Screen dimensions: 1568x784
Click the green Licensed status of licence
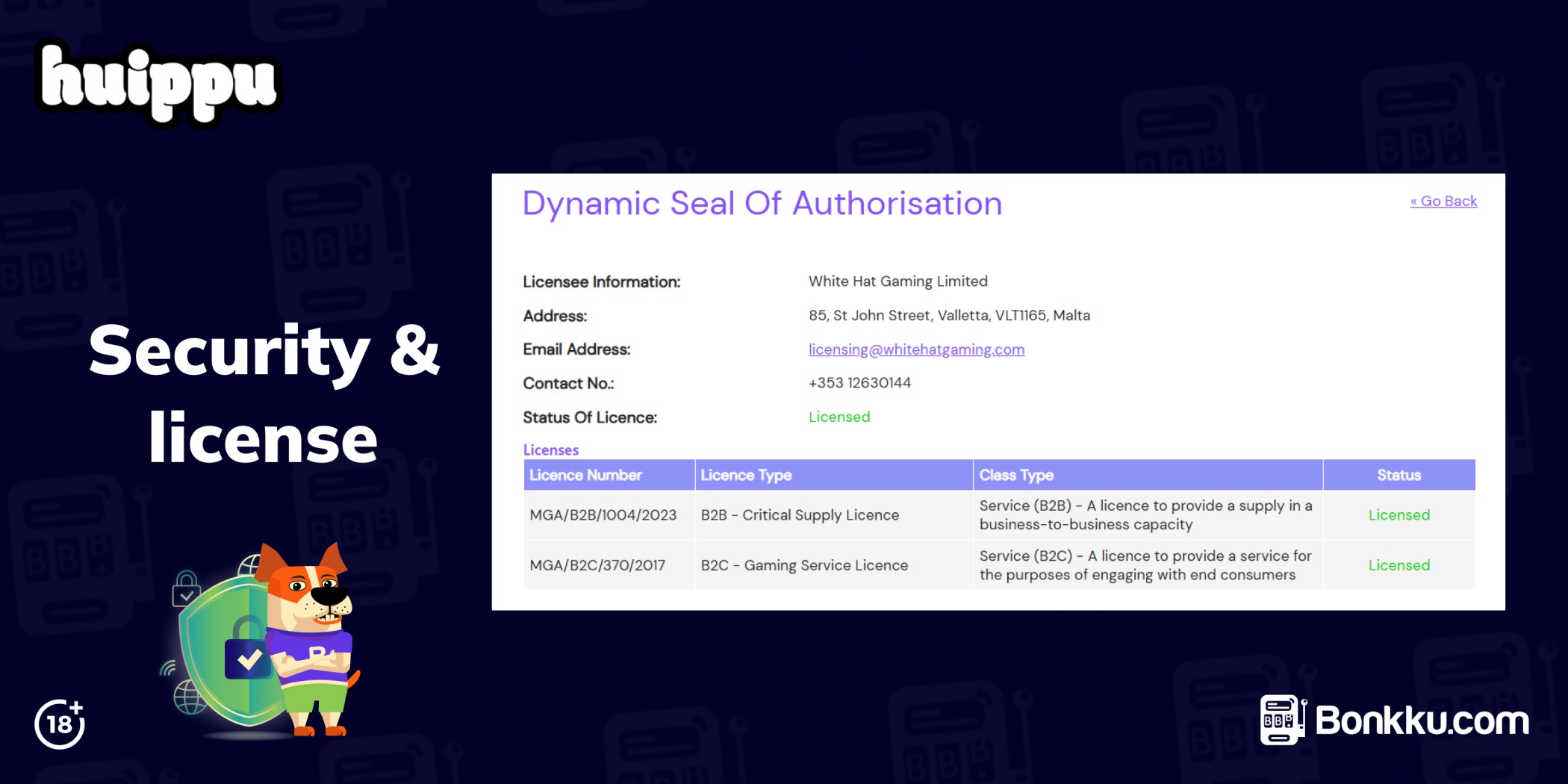click(x=839, y=417)
